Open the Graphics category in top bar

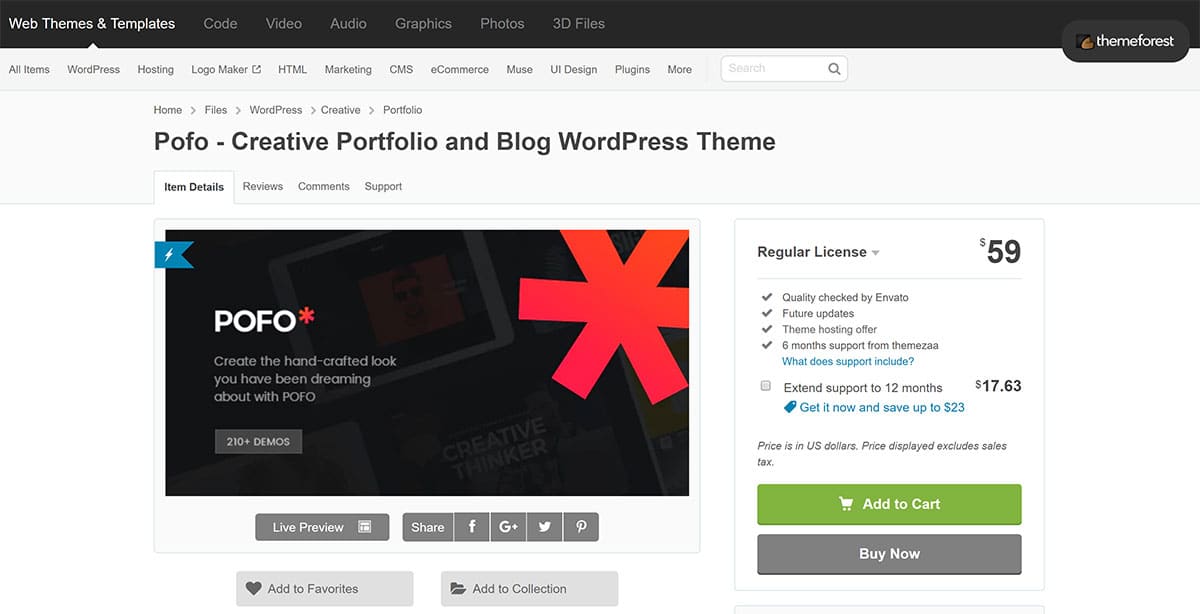(423, 23)
